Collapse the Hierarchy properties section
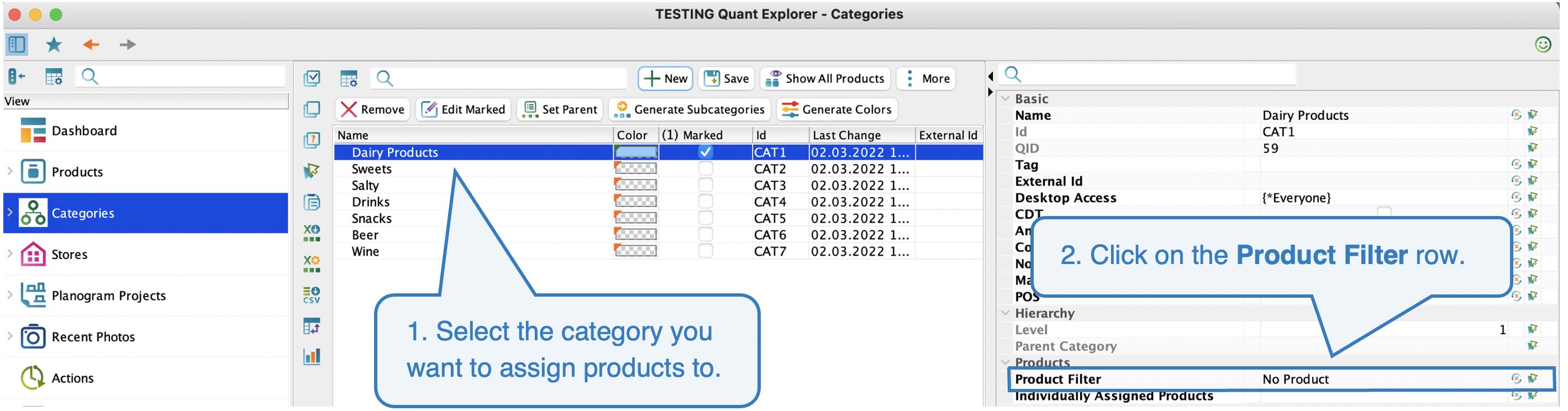The width and height of the screenshot is (1568, 411). click(1006, 313)
